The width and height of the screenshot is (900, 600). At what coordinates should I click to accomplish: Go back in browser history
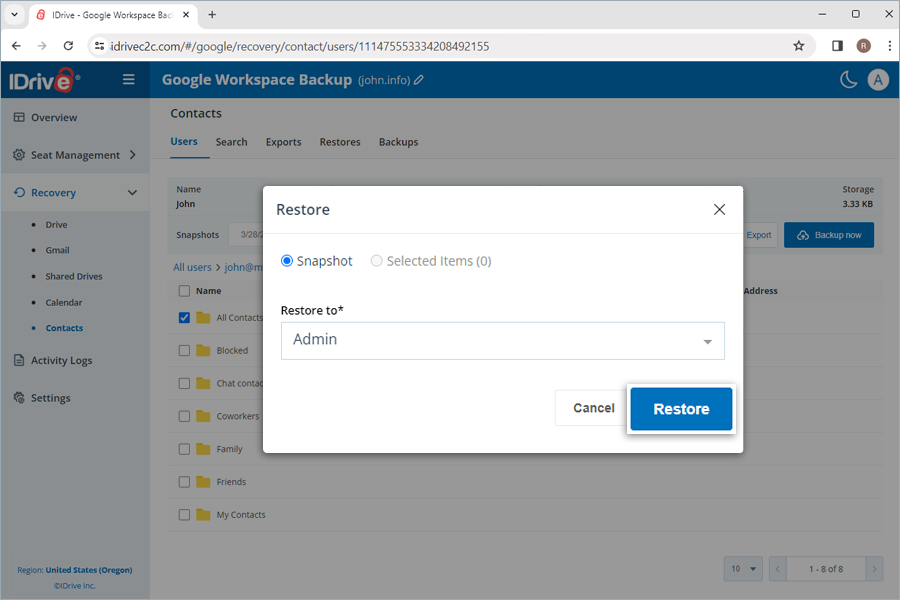click(x=16, y=46)
